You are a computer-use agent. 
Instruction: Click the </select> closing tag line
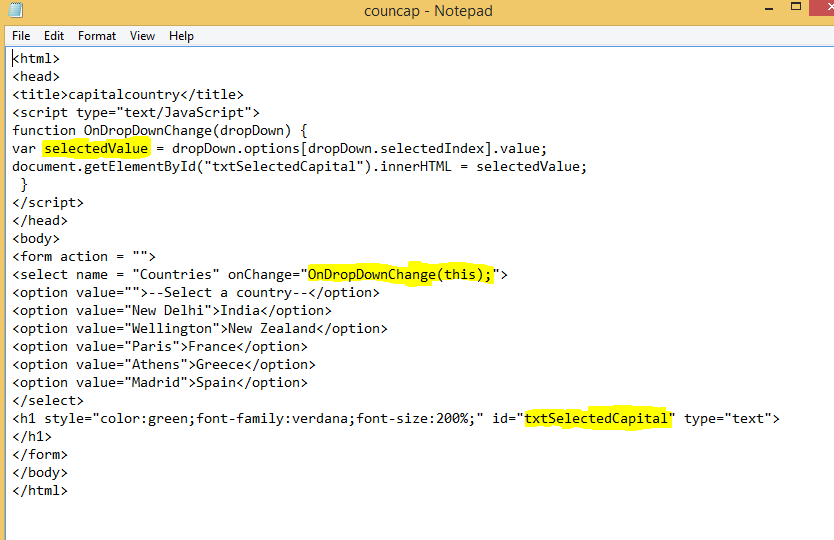tap(48, 401)
